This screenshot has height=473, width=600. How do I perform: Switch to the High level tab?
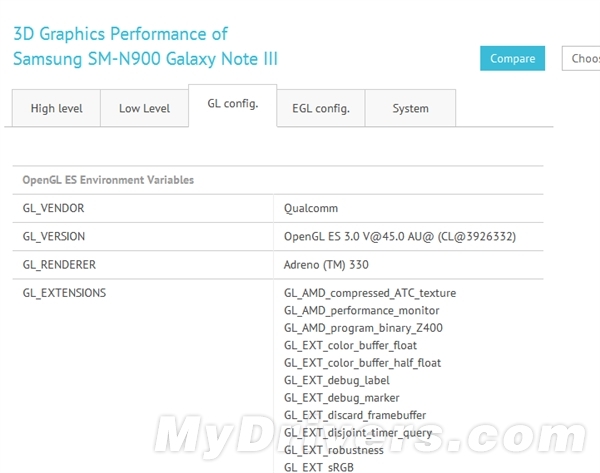pyautogui.click(x=56, y=108)
